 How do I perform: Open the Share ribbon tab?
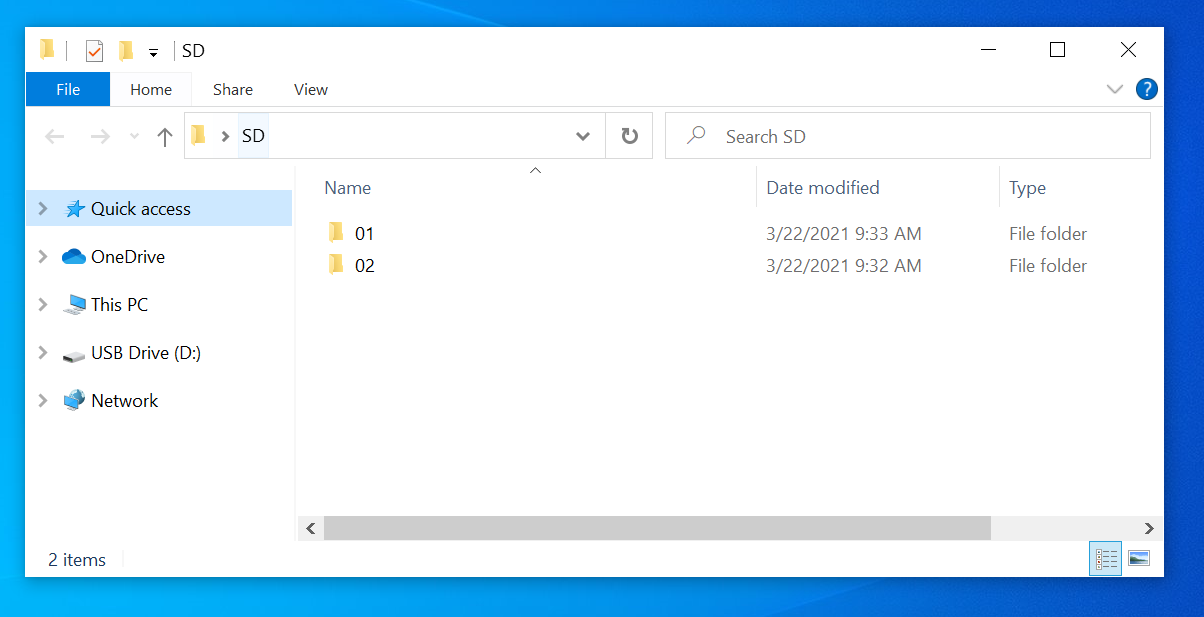tap(233, 89)
